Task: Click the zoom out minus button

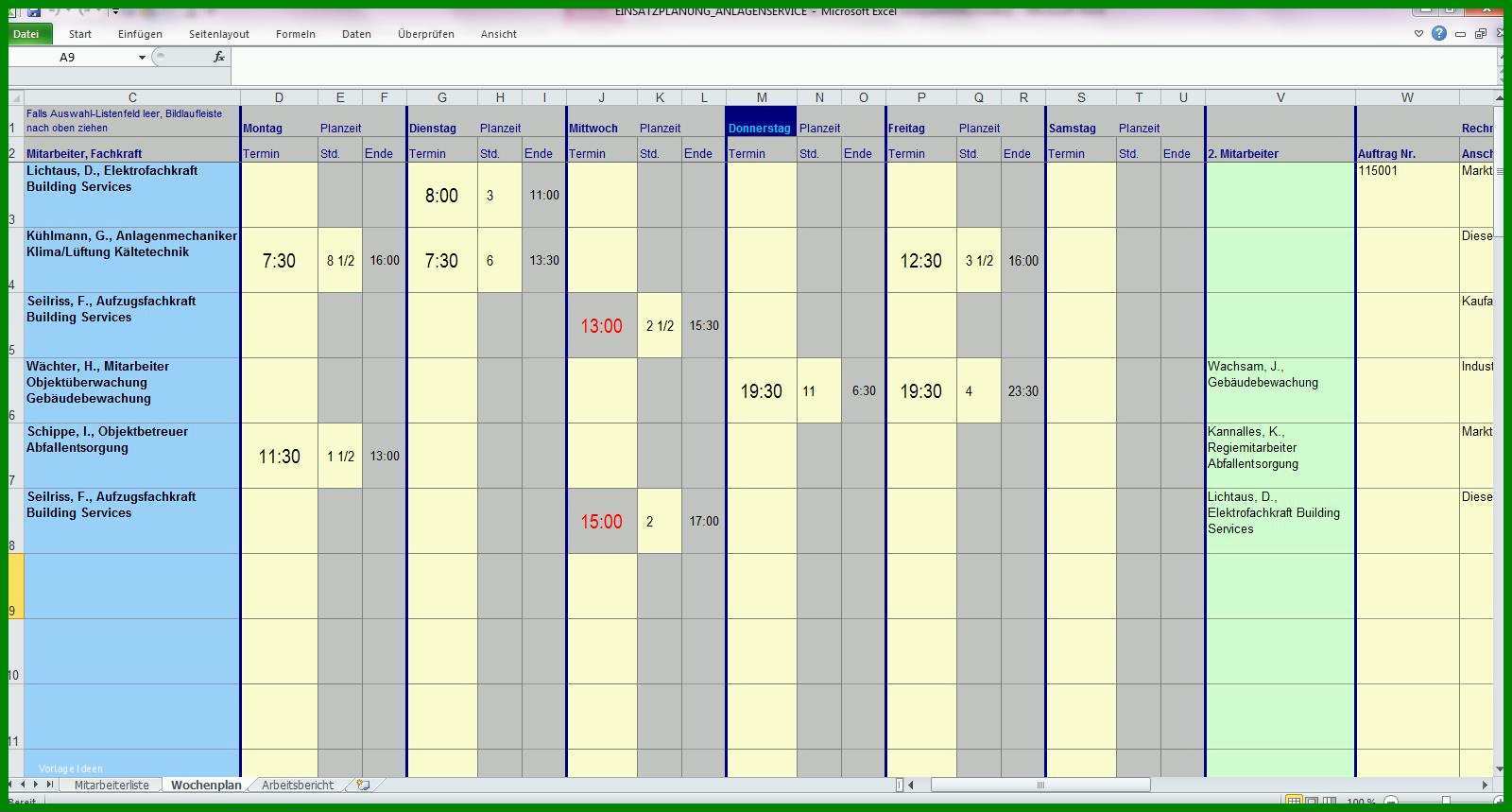Action: pos(1389,802)
